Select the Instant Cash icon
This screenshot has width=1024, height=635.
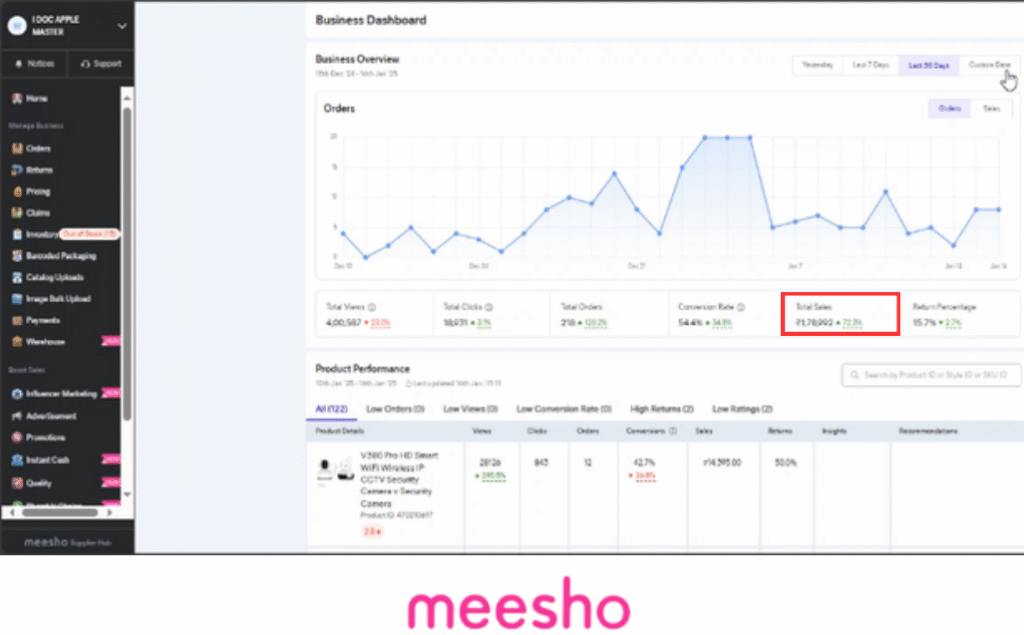click(17, 460)
